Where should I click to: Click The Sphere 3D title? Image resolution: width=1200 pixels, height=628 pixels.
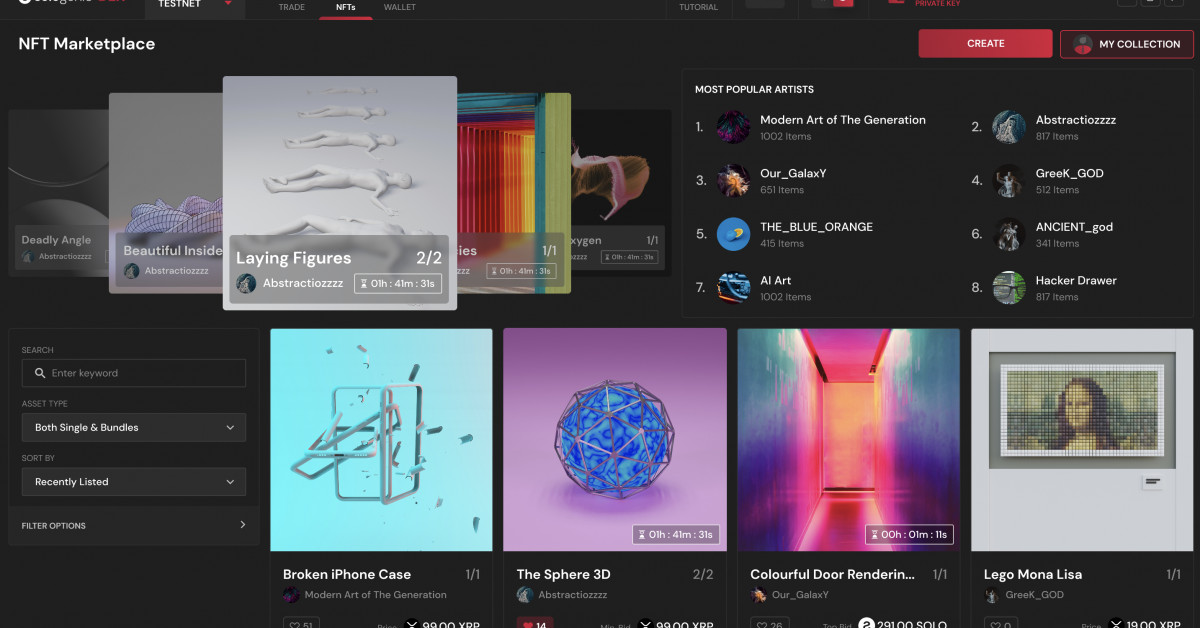(x=563, y=575)
